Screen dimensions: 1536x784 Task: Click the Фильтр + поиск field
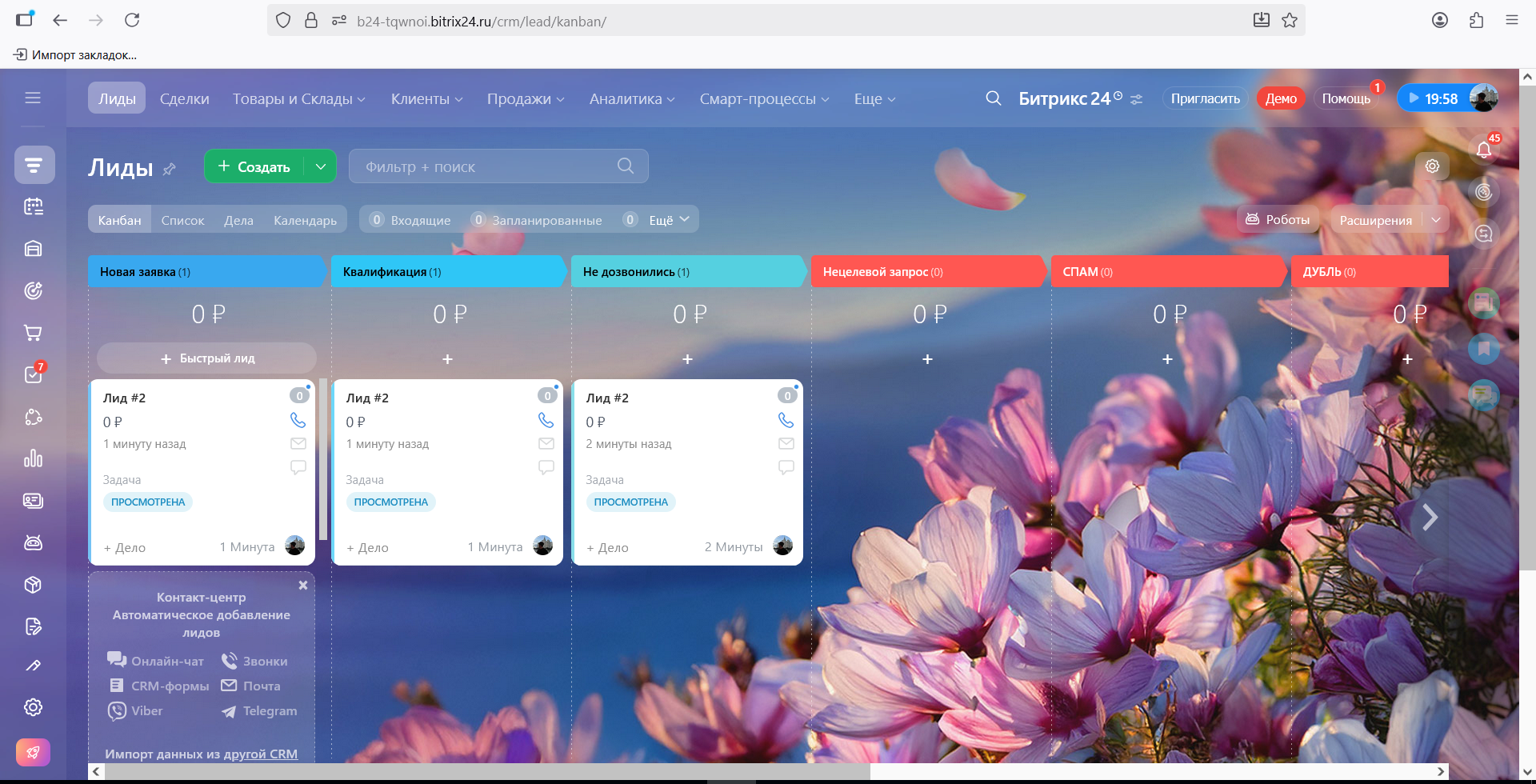[498, 166]
